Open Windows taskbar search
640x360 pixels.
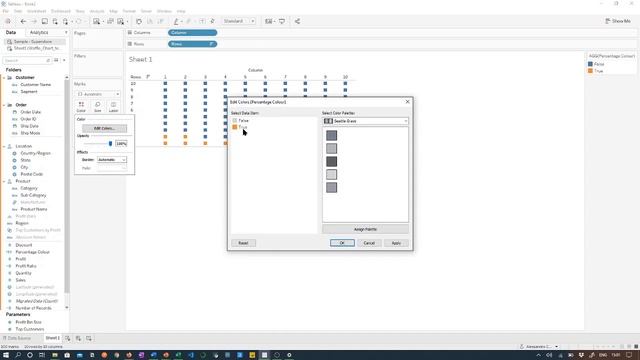(x=18, y=355)
